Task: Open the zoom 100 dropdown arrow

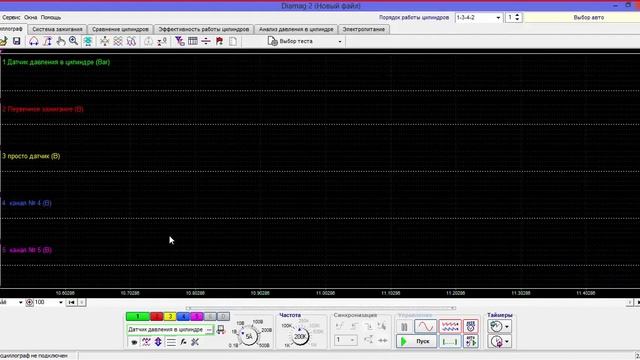Action: point(61,302)
